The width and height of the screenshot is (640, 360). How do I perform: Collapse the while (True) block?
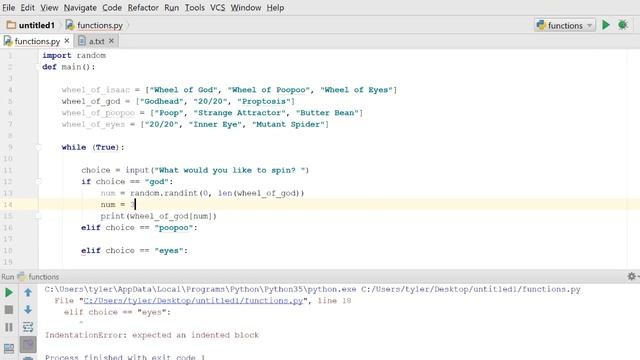click(38, 147)
